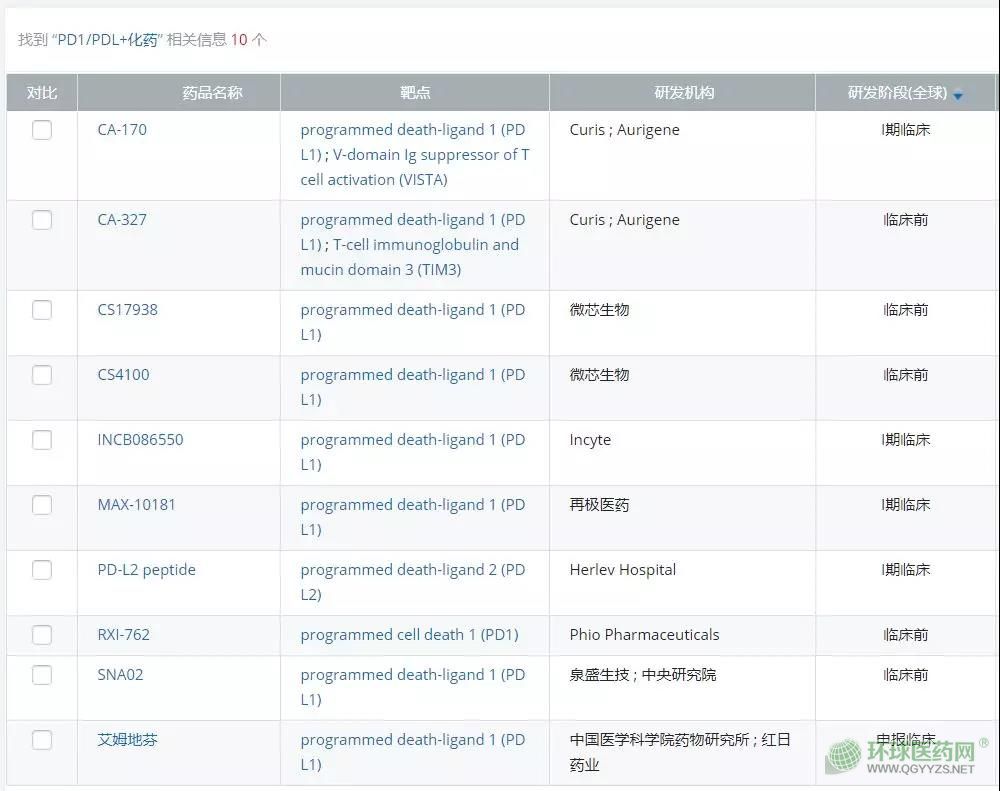Click the 药品名称 column header

(x=212, y=93)
